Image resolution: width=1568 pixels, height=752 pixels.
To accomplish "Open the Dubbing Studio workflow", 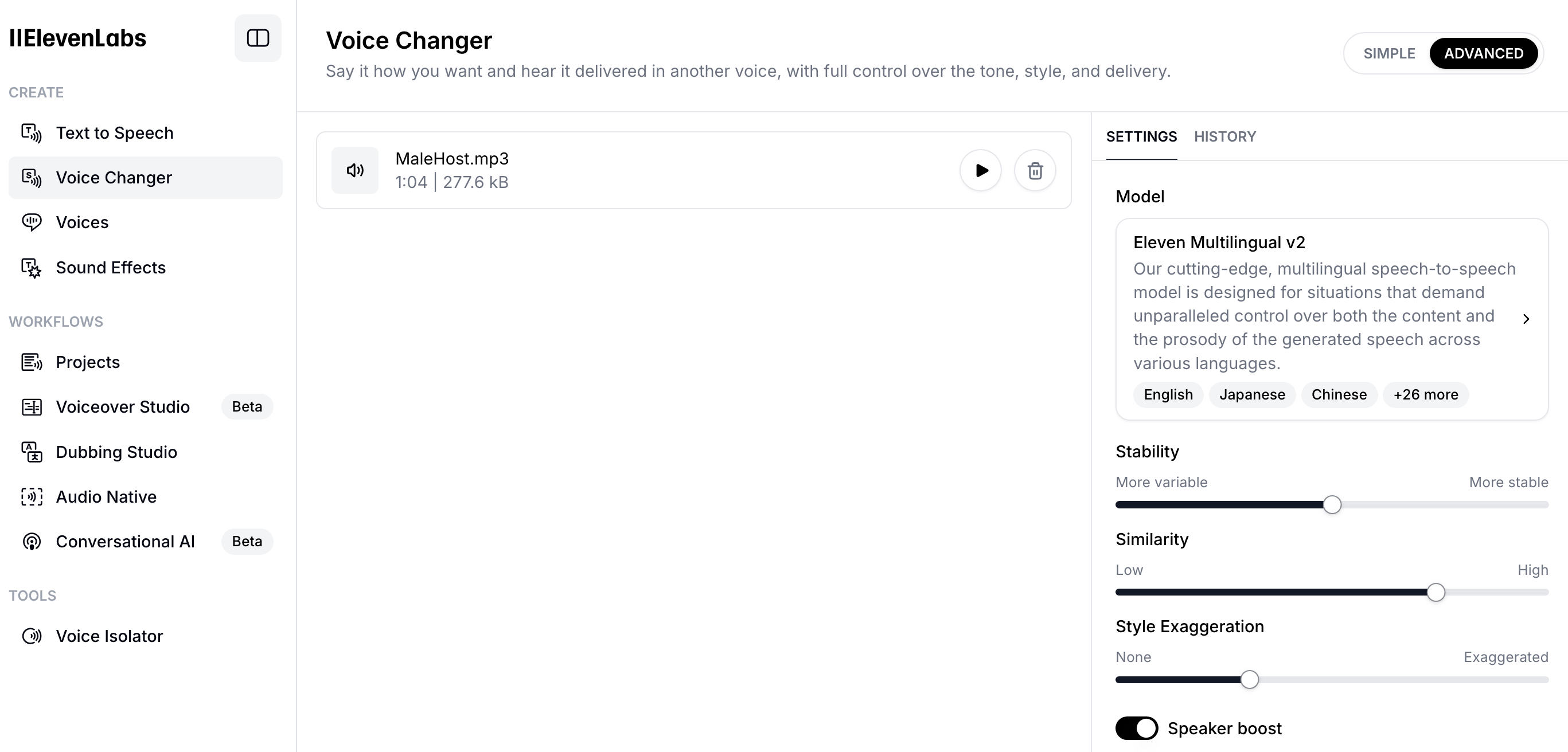I will click(x=116, y=452).
